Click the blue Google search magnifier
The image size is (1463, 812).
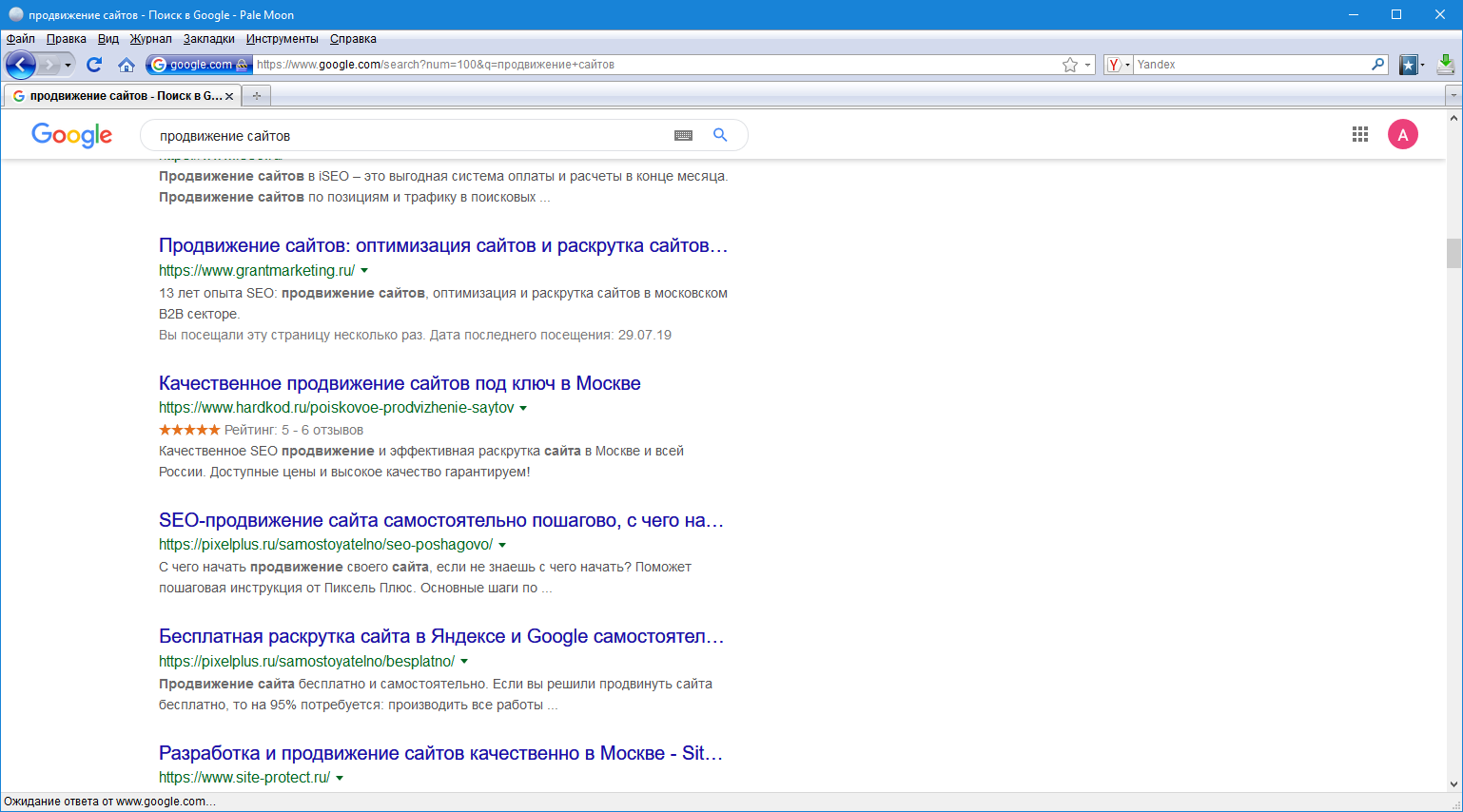click(x=720, y=135)
